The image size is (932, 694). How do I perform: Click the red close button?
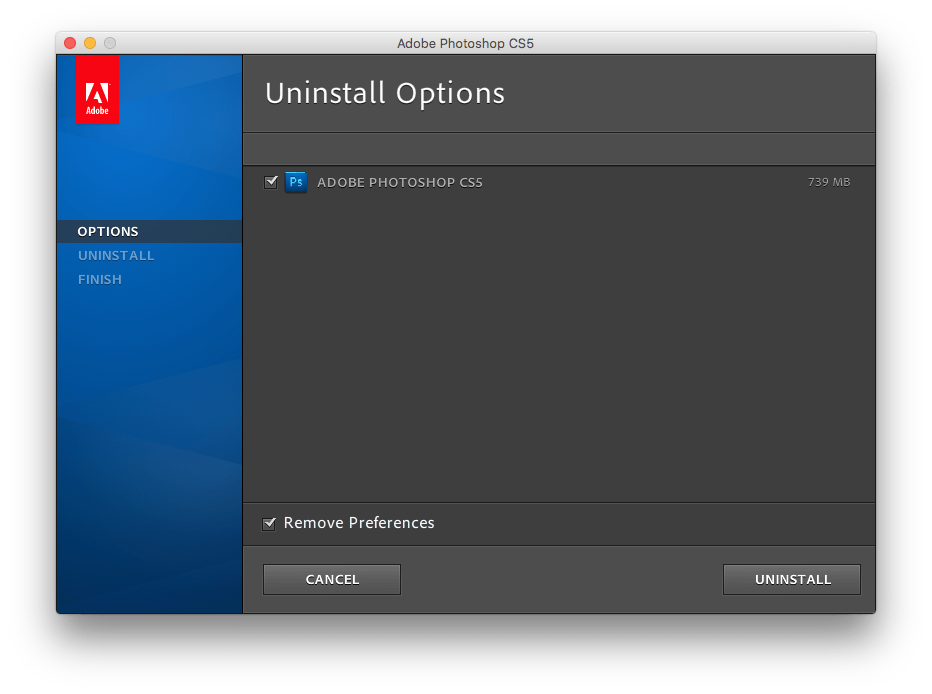point(69,43)
